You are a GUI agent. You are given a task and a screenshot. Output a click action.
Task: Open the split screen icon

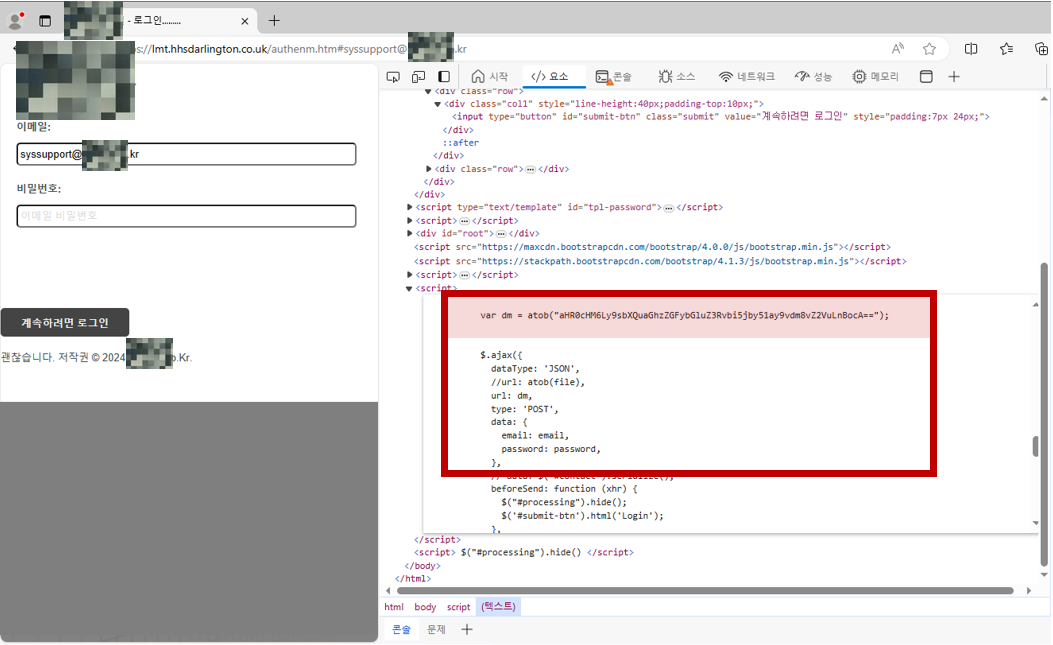pyautogui.click(x=971, y=48)
